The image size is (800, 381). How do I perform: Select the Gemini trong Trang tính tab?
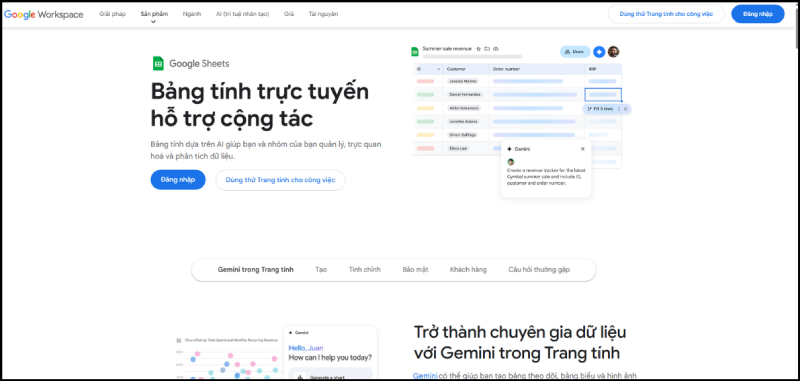(x=256, y=270)
